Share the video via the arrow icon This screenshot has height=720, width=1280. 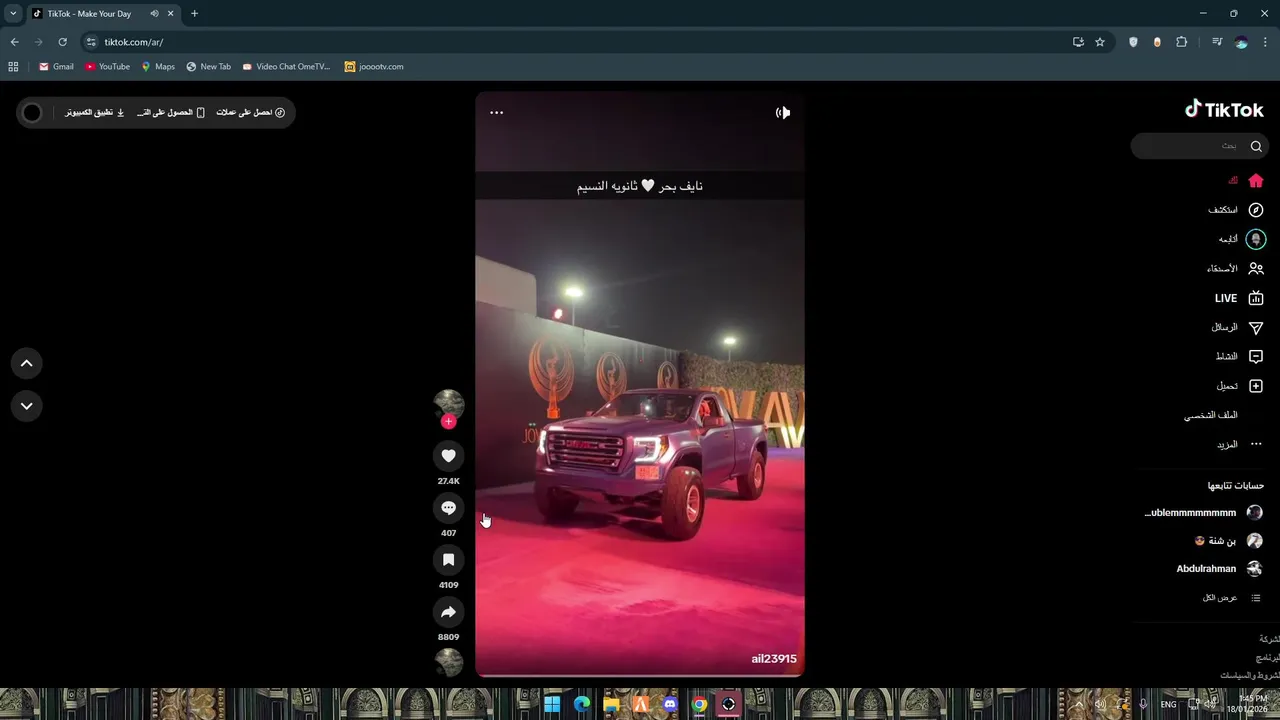(448, 612)
